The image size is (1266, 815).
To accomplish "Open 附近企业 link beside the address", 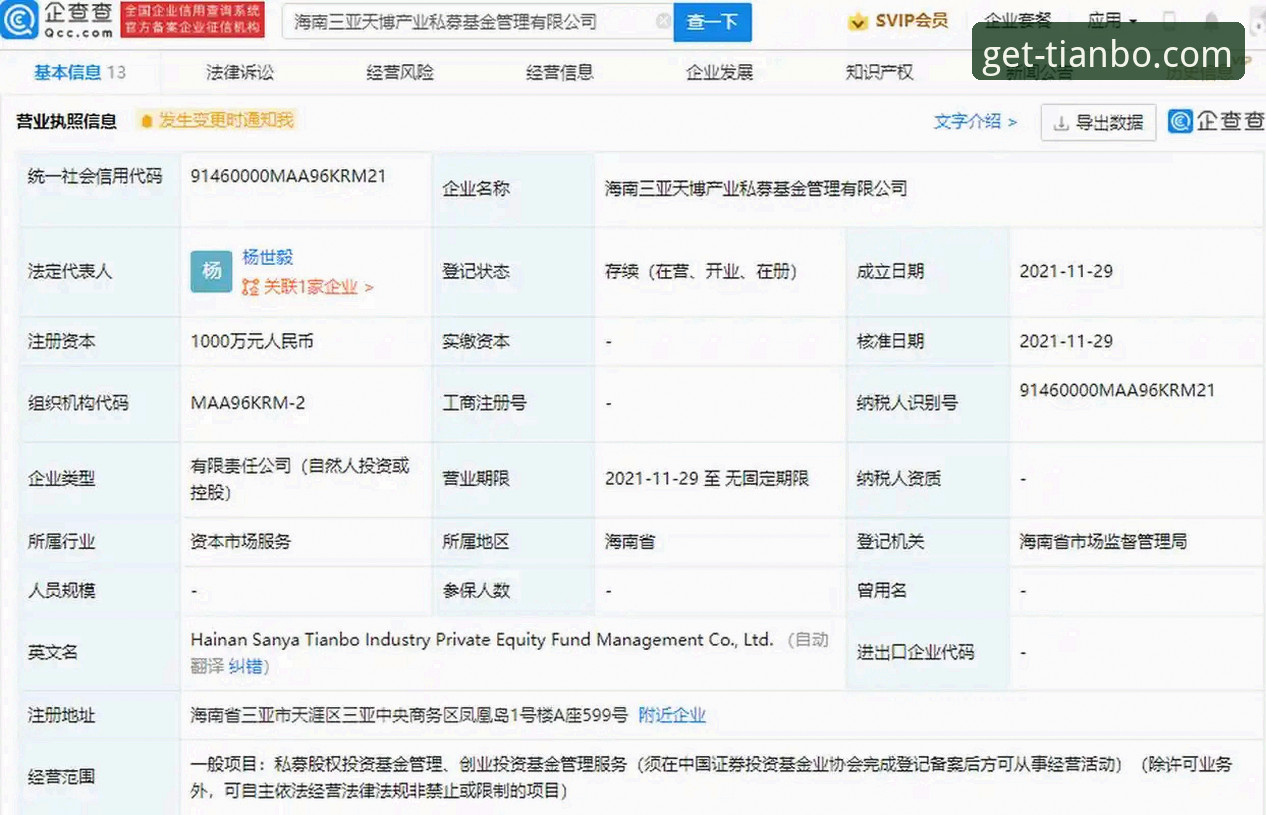I will (x=672, y=715).
